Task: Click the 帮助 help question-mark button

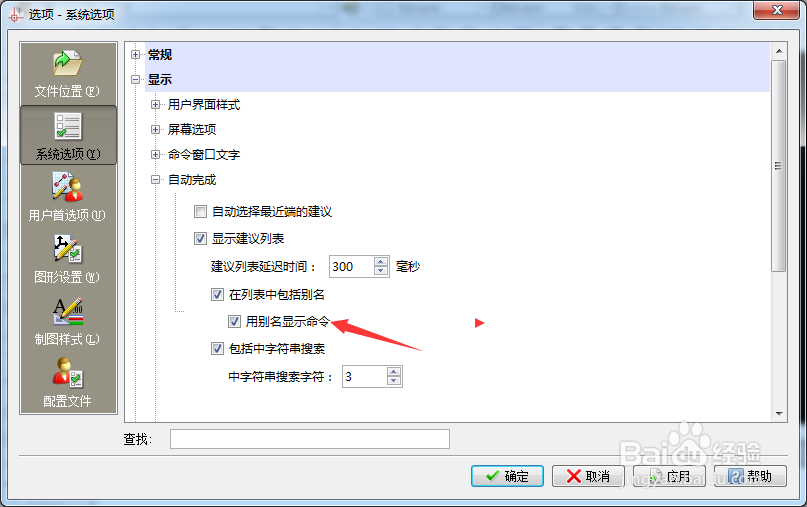Action: point(750,476)
